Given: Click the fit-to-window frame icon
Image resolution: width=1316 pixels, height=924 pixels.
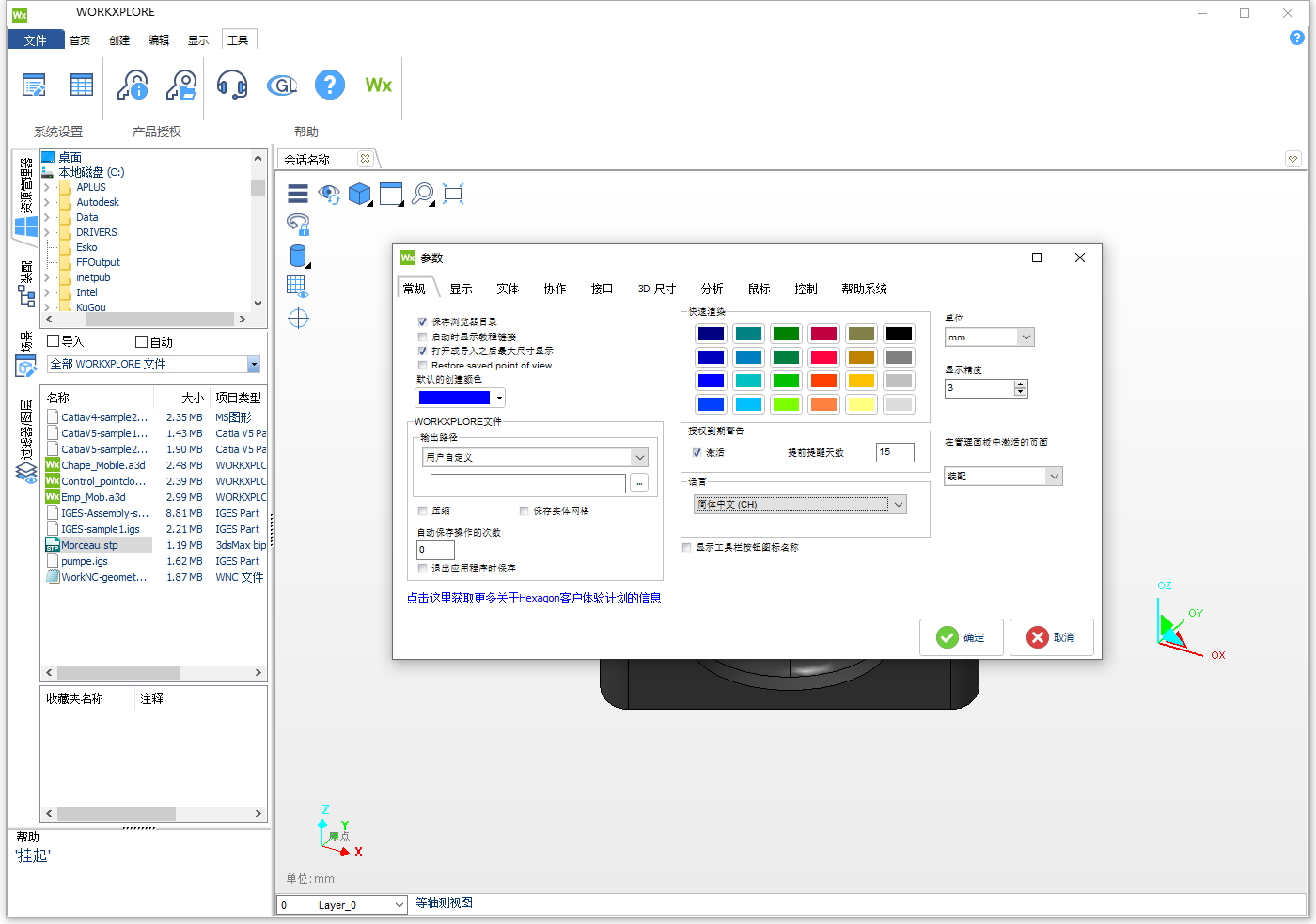Looking at the screenshot, I should click(x=453, y=194).
